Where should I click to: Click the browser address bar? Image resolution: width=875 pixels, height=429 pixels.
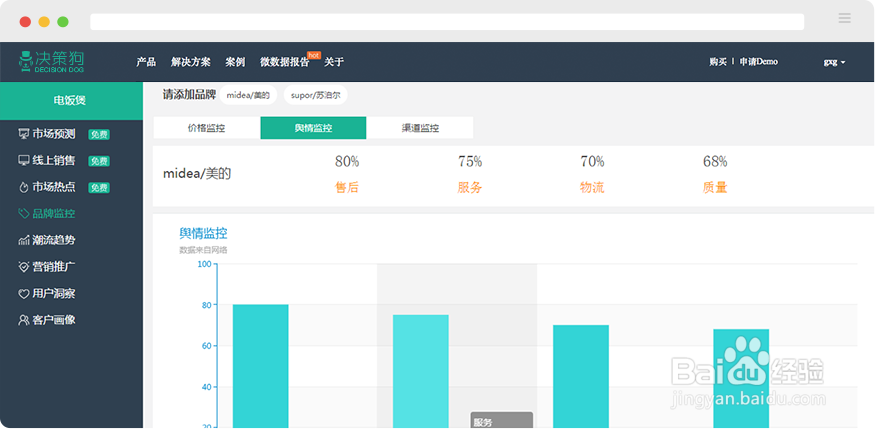(x=447, y=22)
